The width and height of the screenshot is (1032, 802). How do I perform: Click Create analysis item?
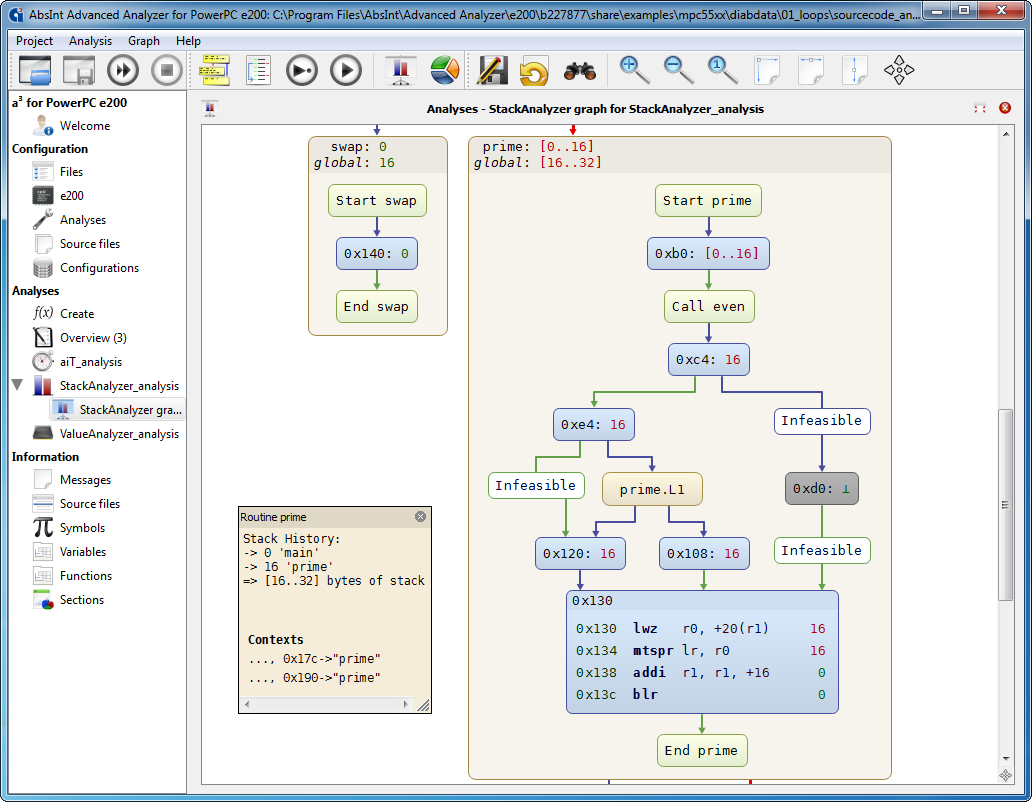tap(77, 314)
